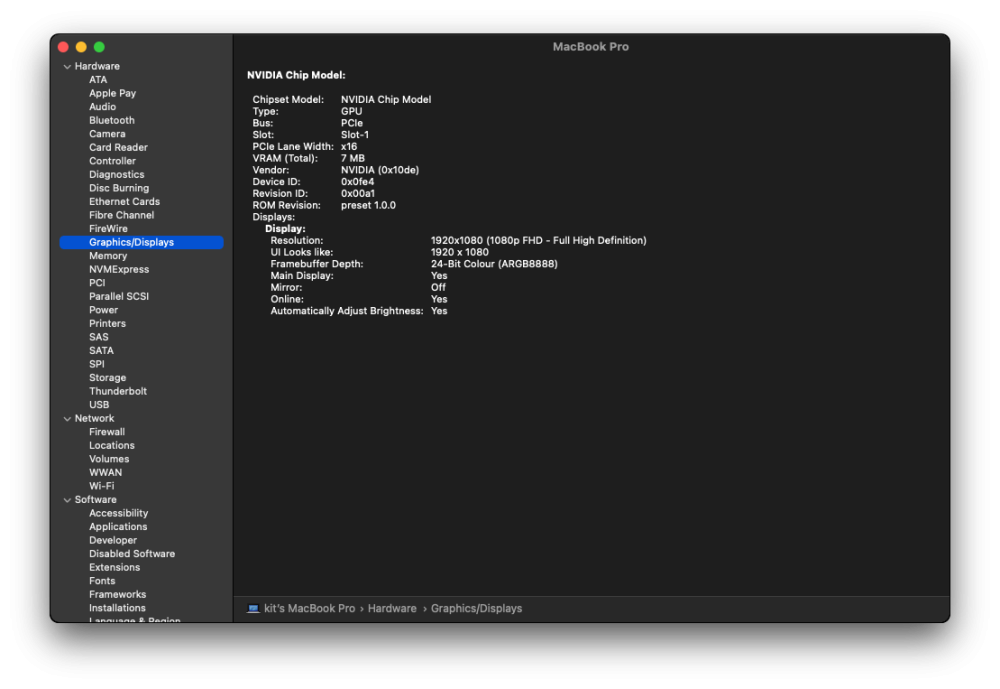Open the WWAN entry
This screenshot has height=689, width=1000.
[105, 473]
